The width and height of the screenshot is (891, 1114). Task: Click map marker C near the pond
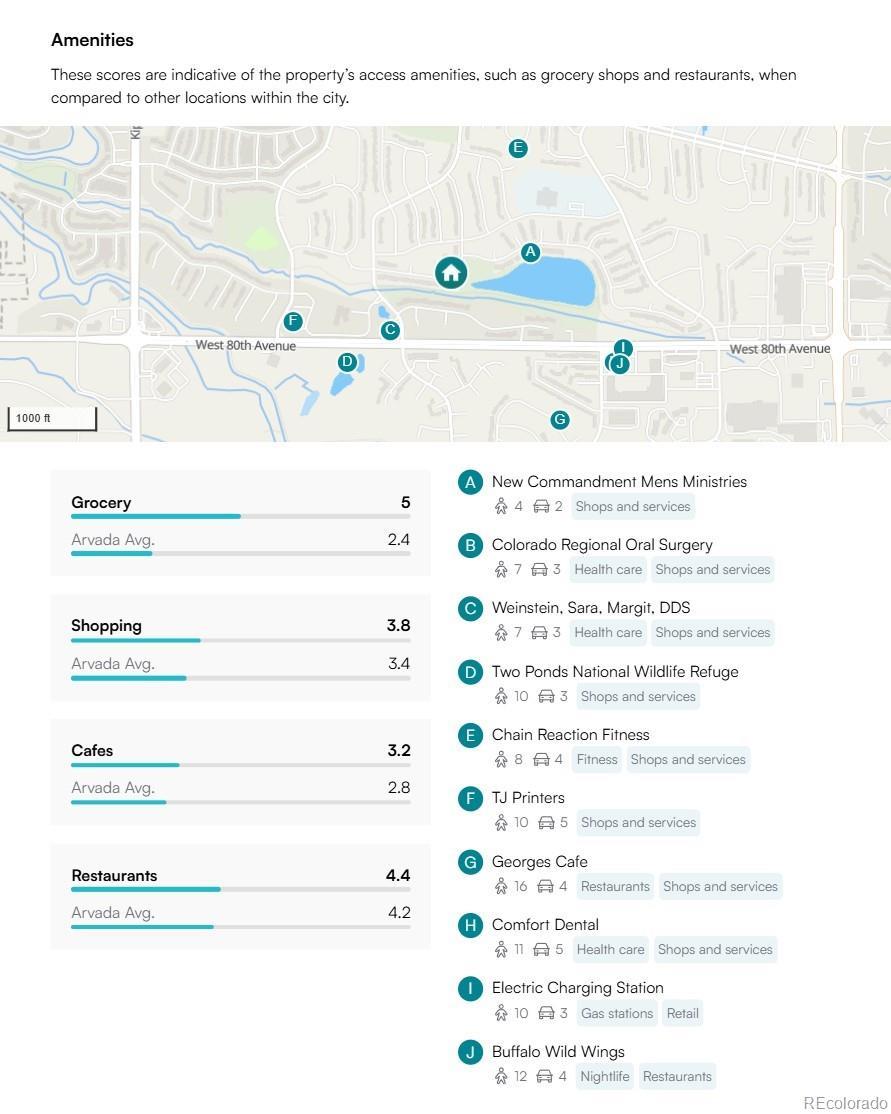pos(390,330)
